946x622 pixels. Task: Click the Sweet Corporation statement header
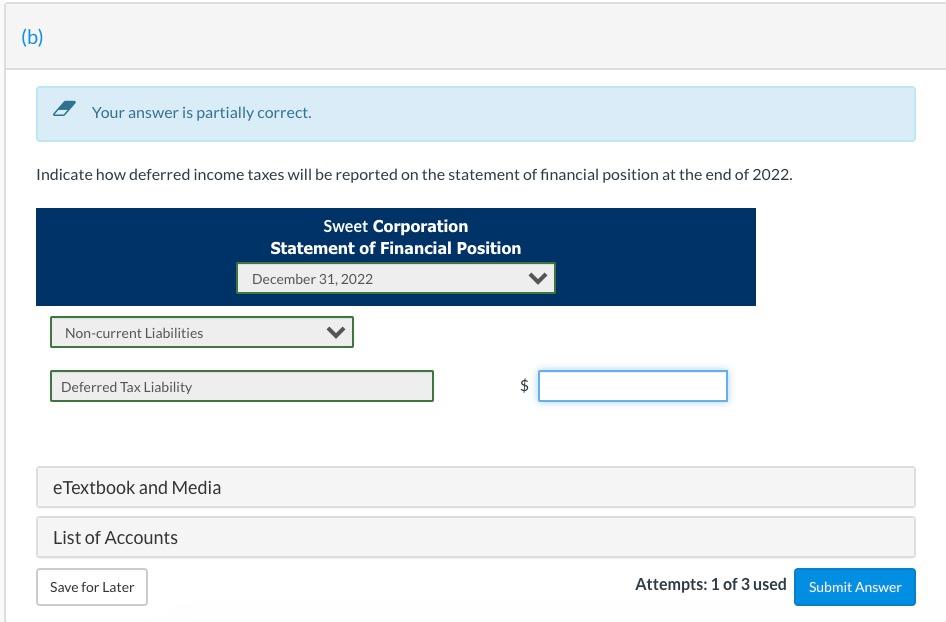pos(395,226)
